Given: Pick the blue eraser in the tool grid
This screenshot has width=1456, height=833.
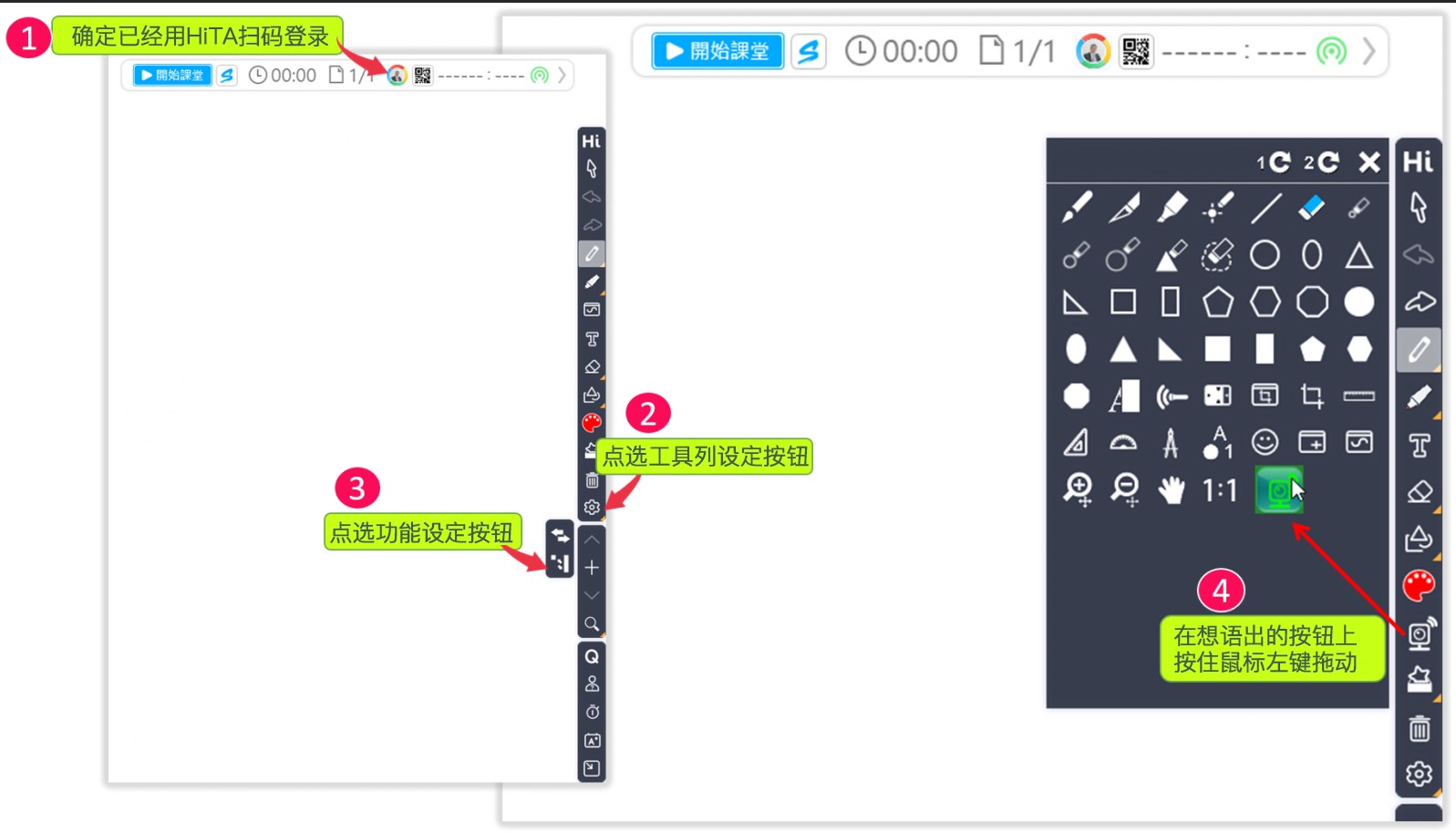Looking at the screenshot, I should 1311,208.
